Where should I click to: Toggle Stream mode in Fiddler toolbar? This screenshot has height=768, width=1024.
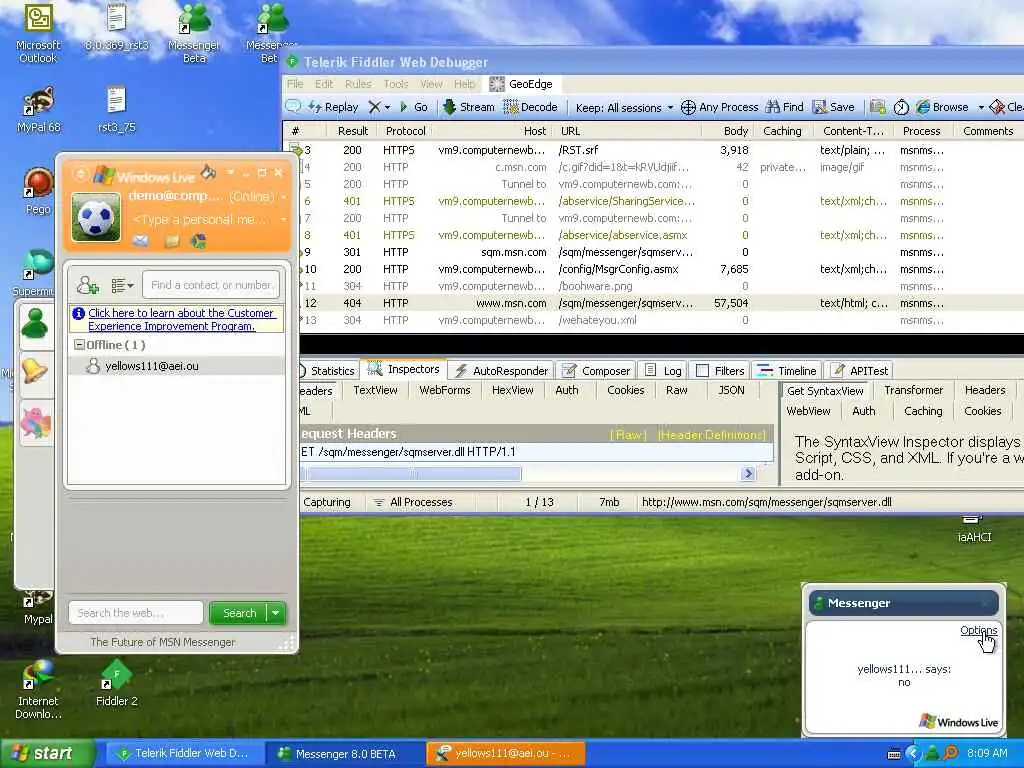[468, 107]
